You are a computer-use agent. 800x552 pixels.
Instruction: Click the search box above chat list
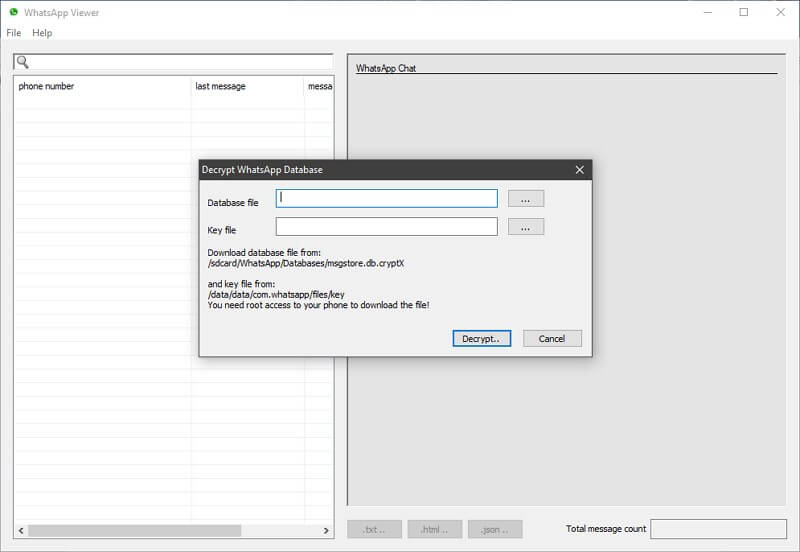[180, 62]
